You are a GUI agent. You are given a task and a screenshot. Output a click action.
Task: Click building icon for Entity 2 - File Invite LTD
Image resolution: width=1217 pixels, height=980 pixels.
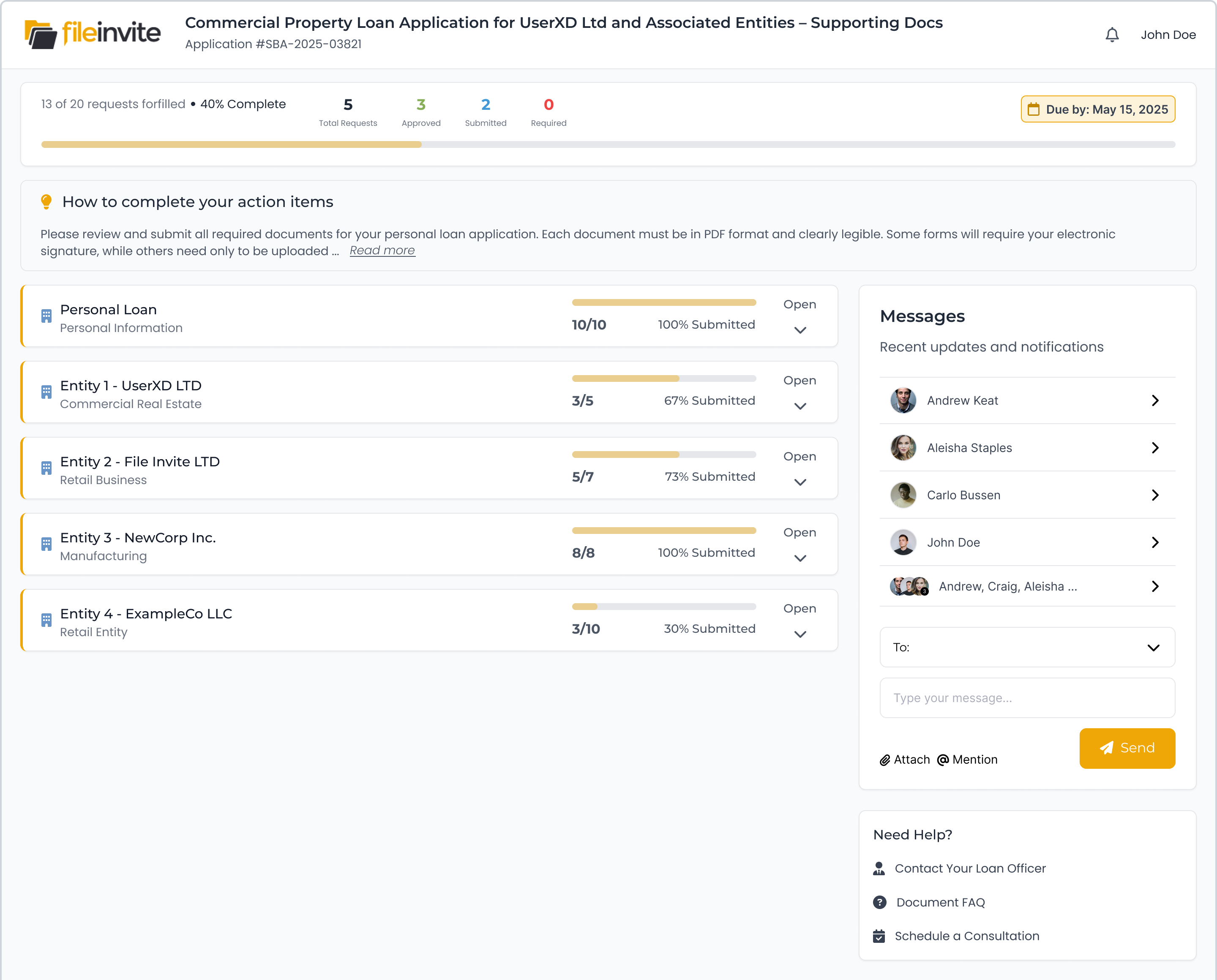click(46, 468)
